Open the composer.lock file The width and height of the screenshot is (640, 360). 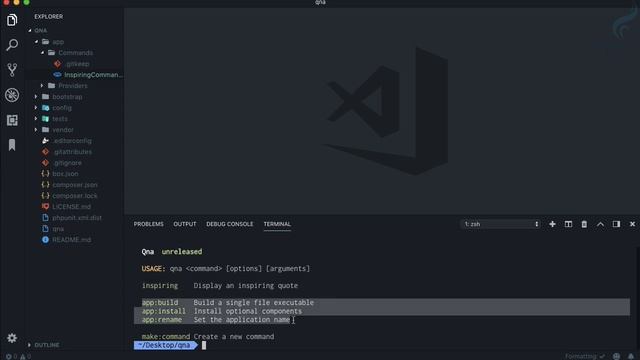[75, 196]
